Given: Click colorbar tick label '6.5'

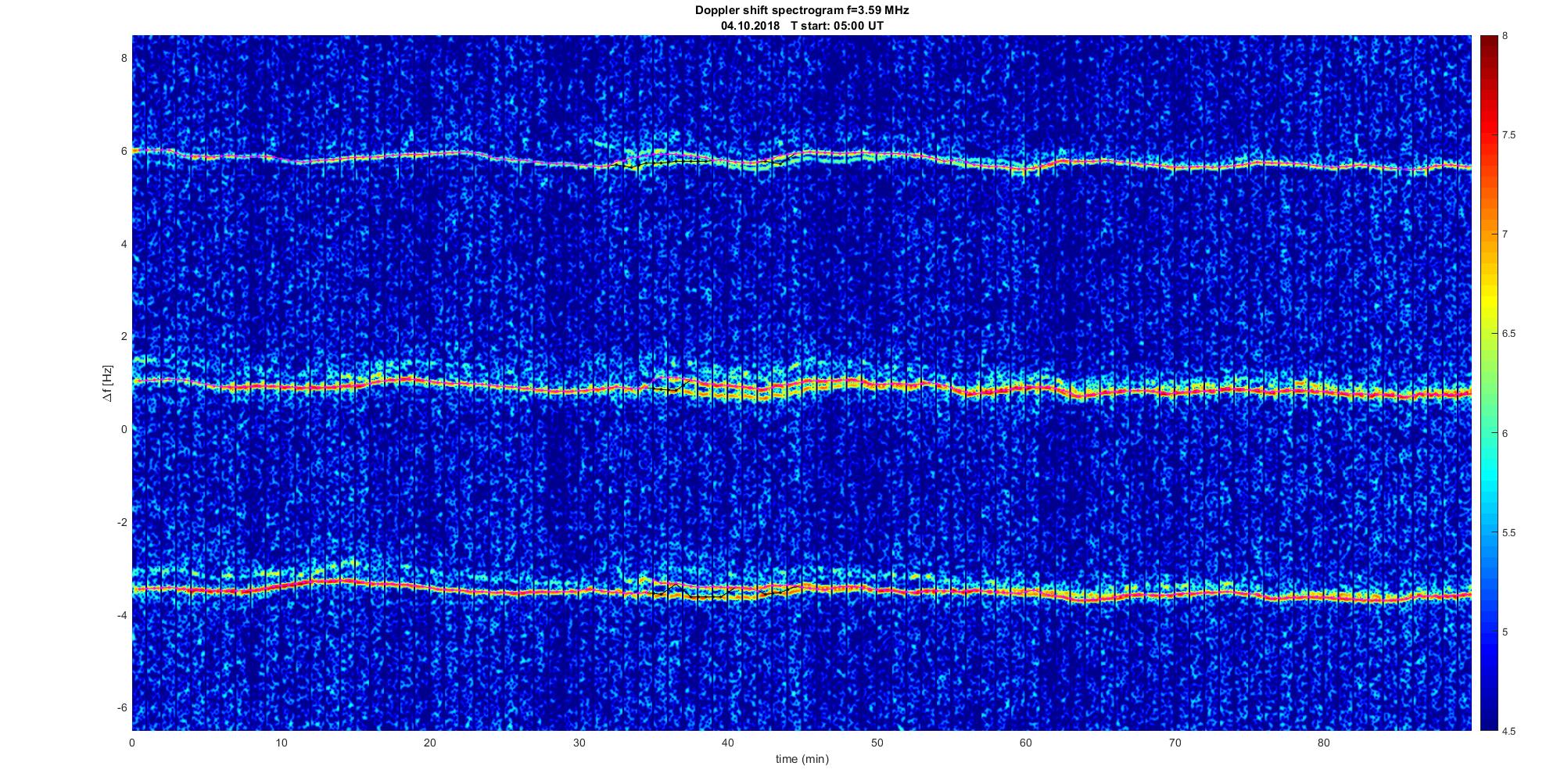Looking at the screenshot, I should [1508, 334].
